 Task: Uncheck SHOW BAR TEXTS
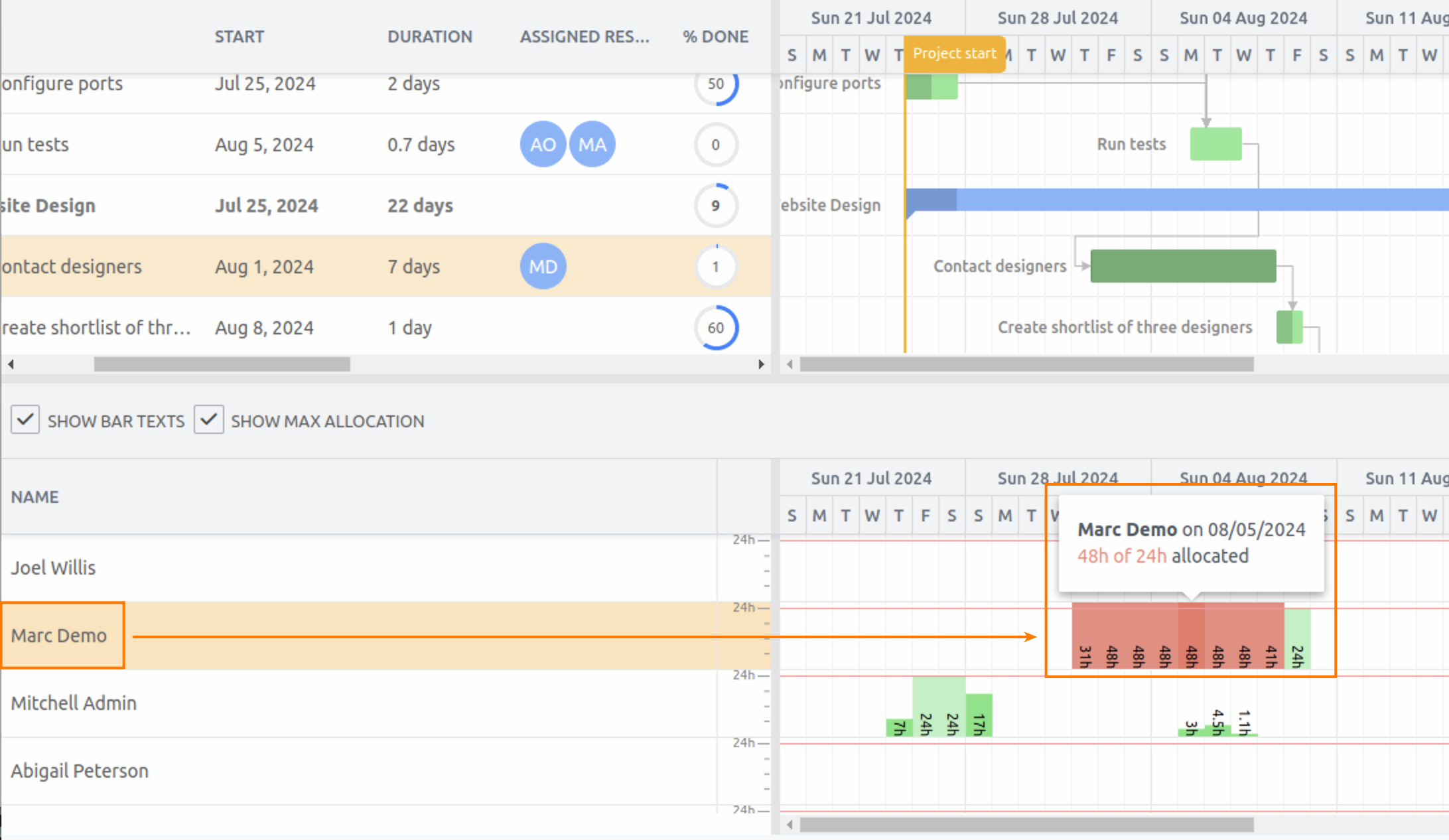tap(25, 420)
